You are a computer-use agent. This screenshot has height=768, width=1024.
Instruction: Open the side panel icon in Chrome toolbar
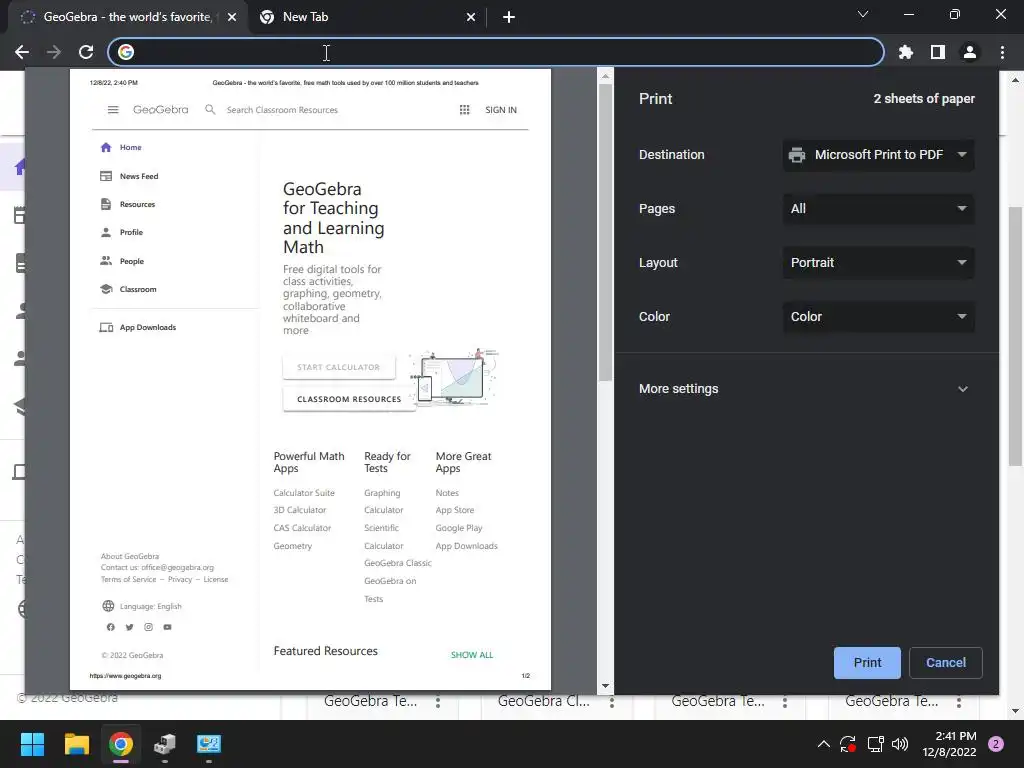coord(938,52)
